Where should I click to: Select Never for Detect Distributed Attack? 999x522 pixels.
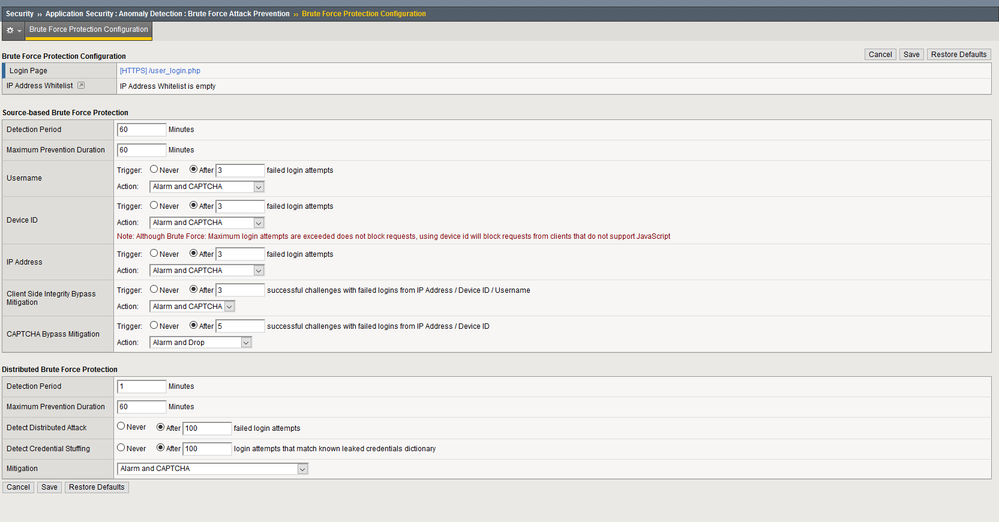(120, 426)
